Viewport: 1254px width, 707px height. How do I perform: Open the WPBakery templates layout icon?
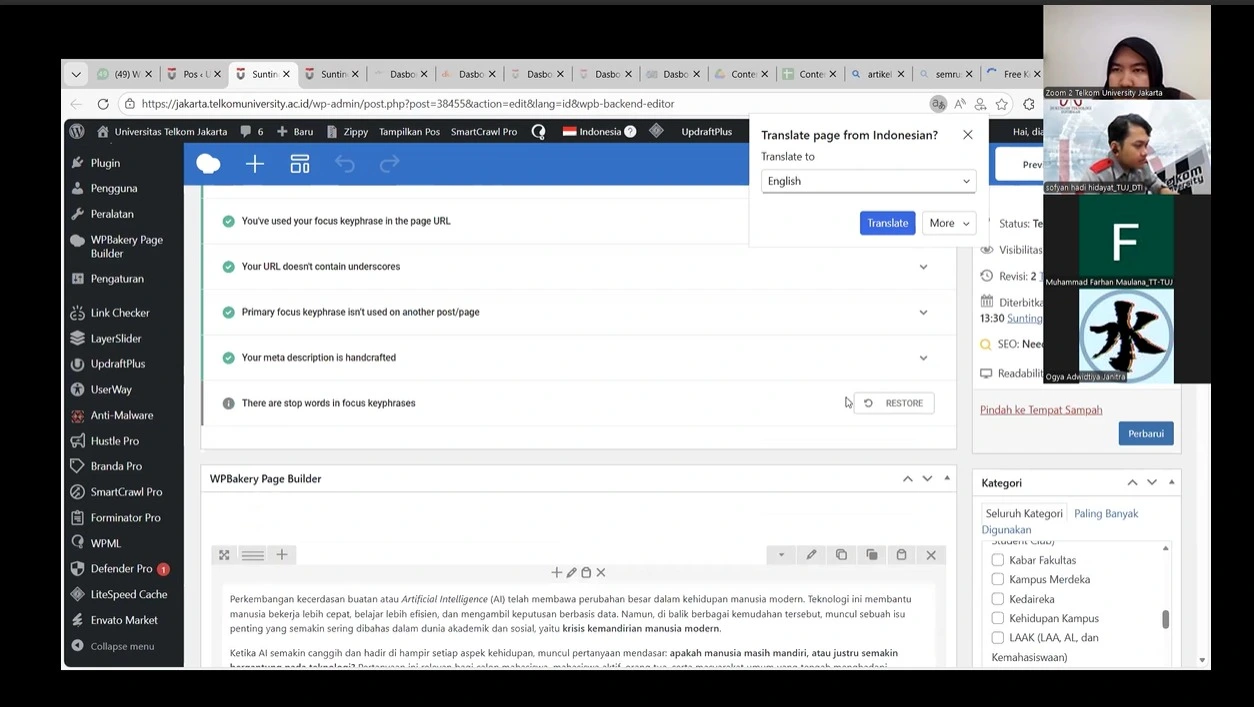300,164
